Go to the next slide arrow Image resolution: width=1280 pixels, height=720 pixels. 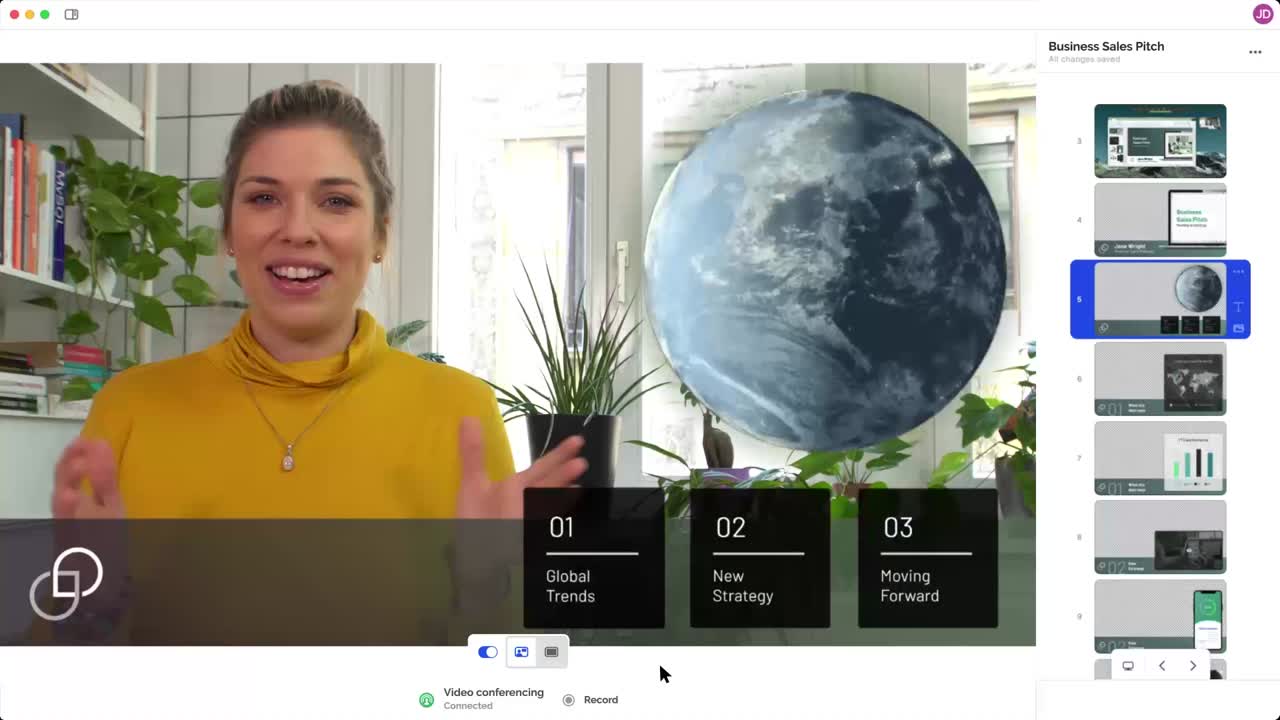[1192, 666]
